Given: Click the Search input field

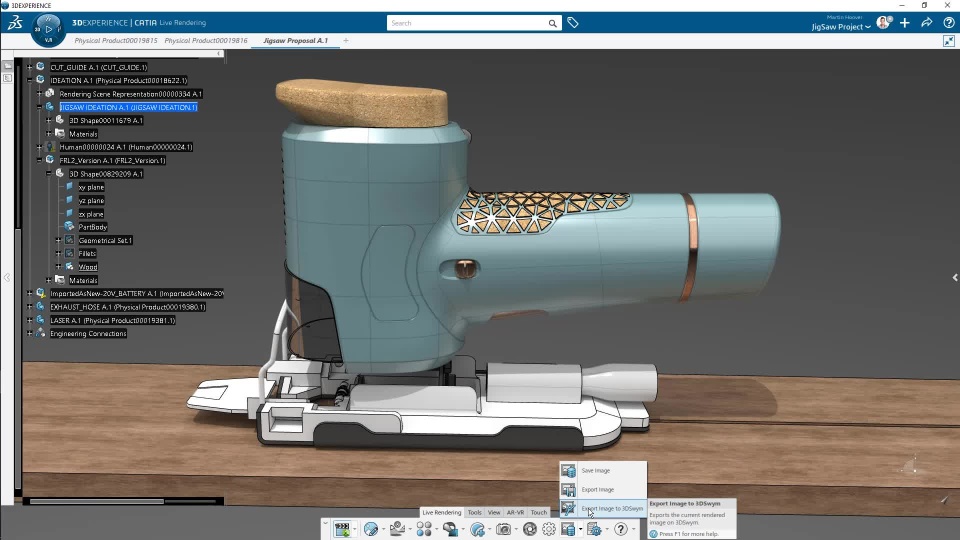Looking at the screenshot, I should click(467, 22).
